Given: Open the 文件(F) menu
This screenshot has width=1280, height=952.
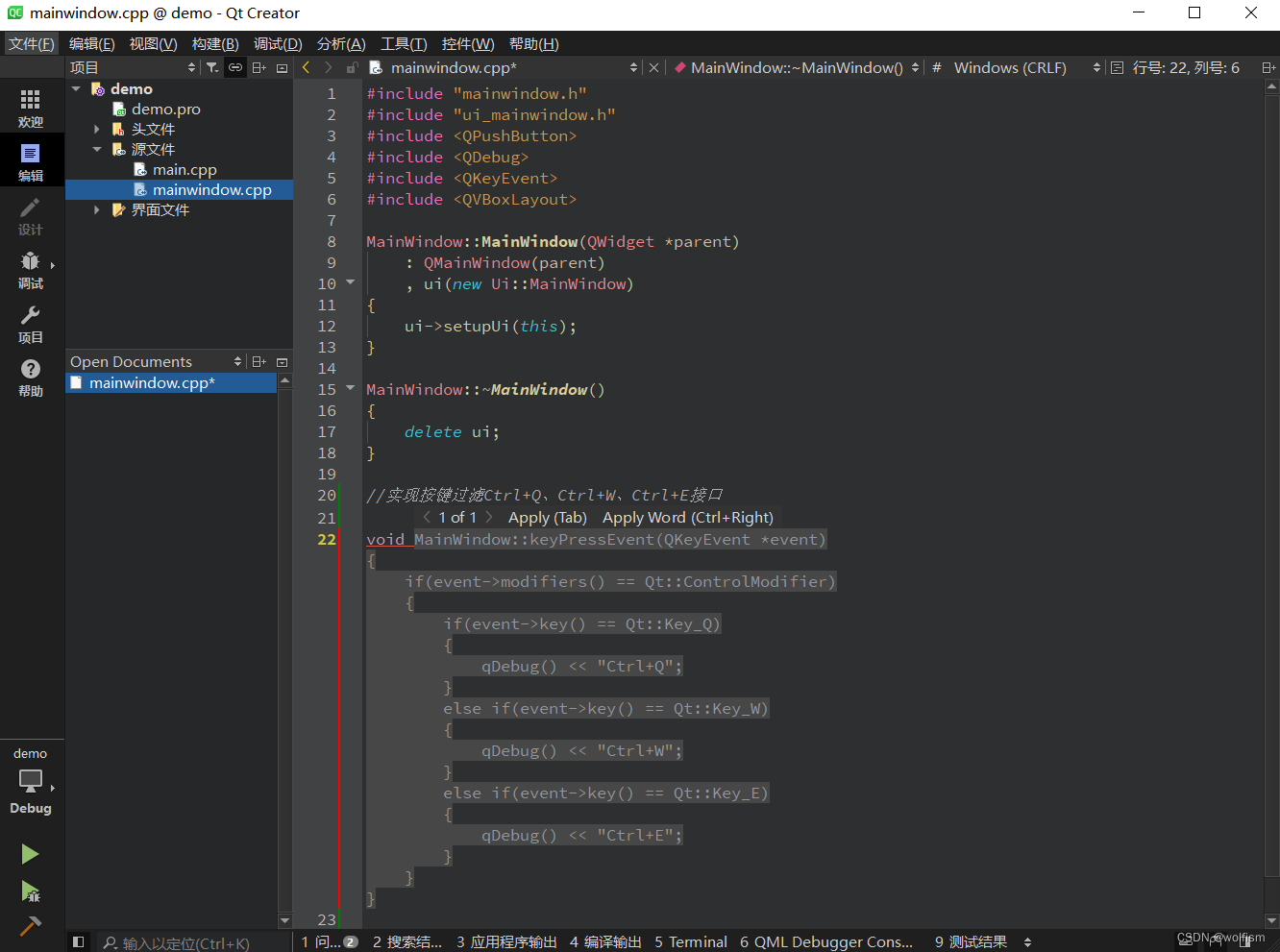Looking at the screenshot, I should (x=32, y=44).
